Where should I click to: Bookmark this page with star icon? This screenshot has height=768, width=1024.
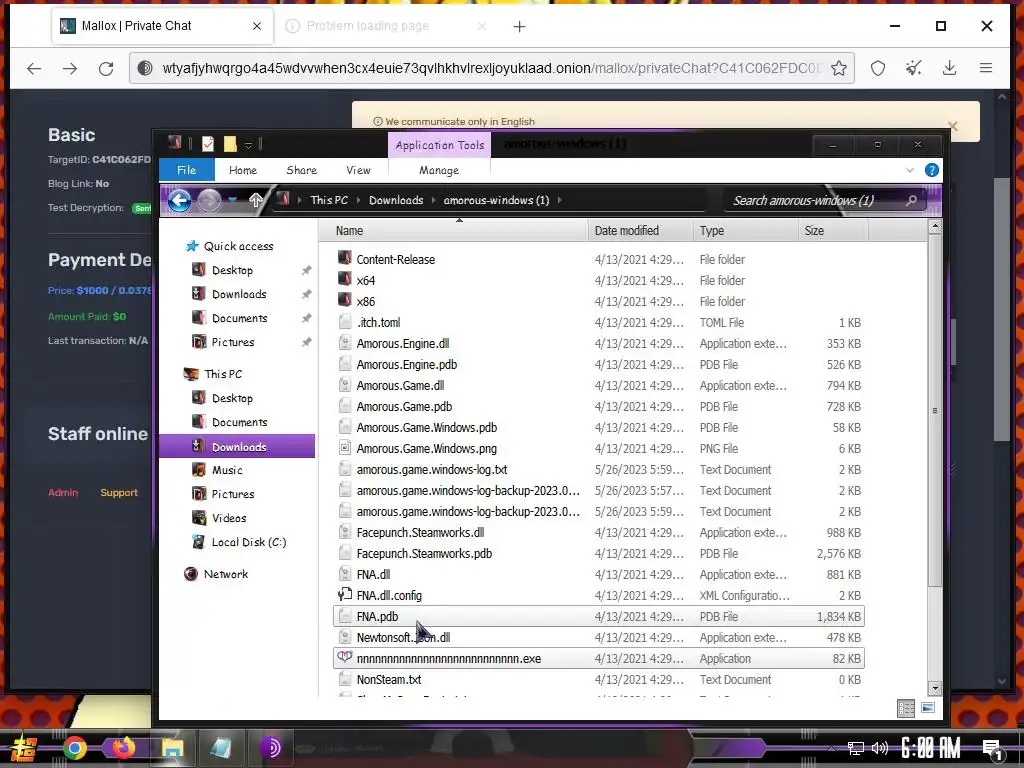point(839,68)
